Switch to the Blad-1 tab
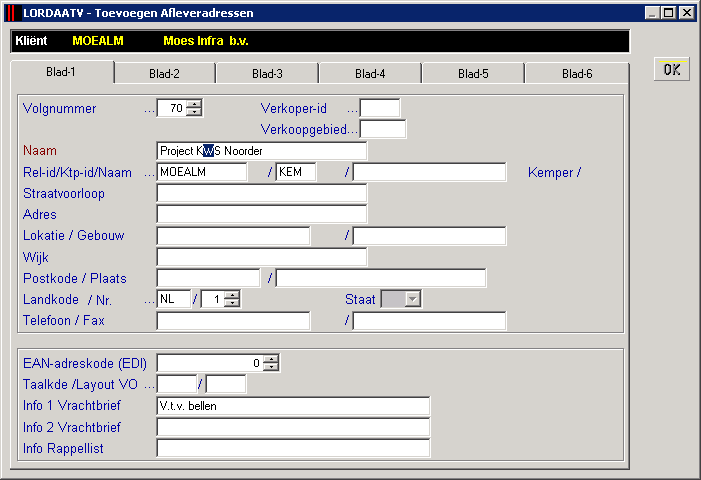 click(x=62, y=72)
